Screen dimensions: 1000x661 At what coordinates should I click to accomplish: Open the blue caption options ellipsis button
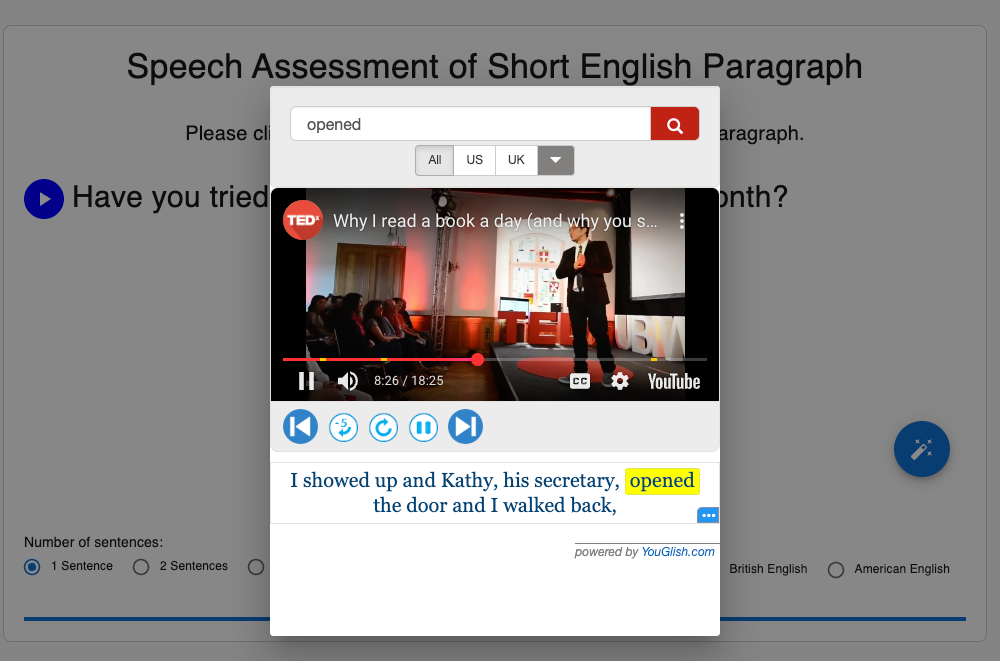point(708,515)
